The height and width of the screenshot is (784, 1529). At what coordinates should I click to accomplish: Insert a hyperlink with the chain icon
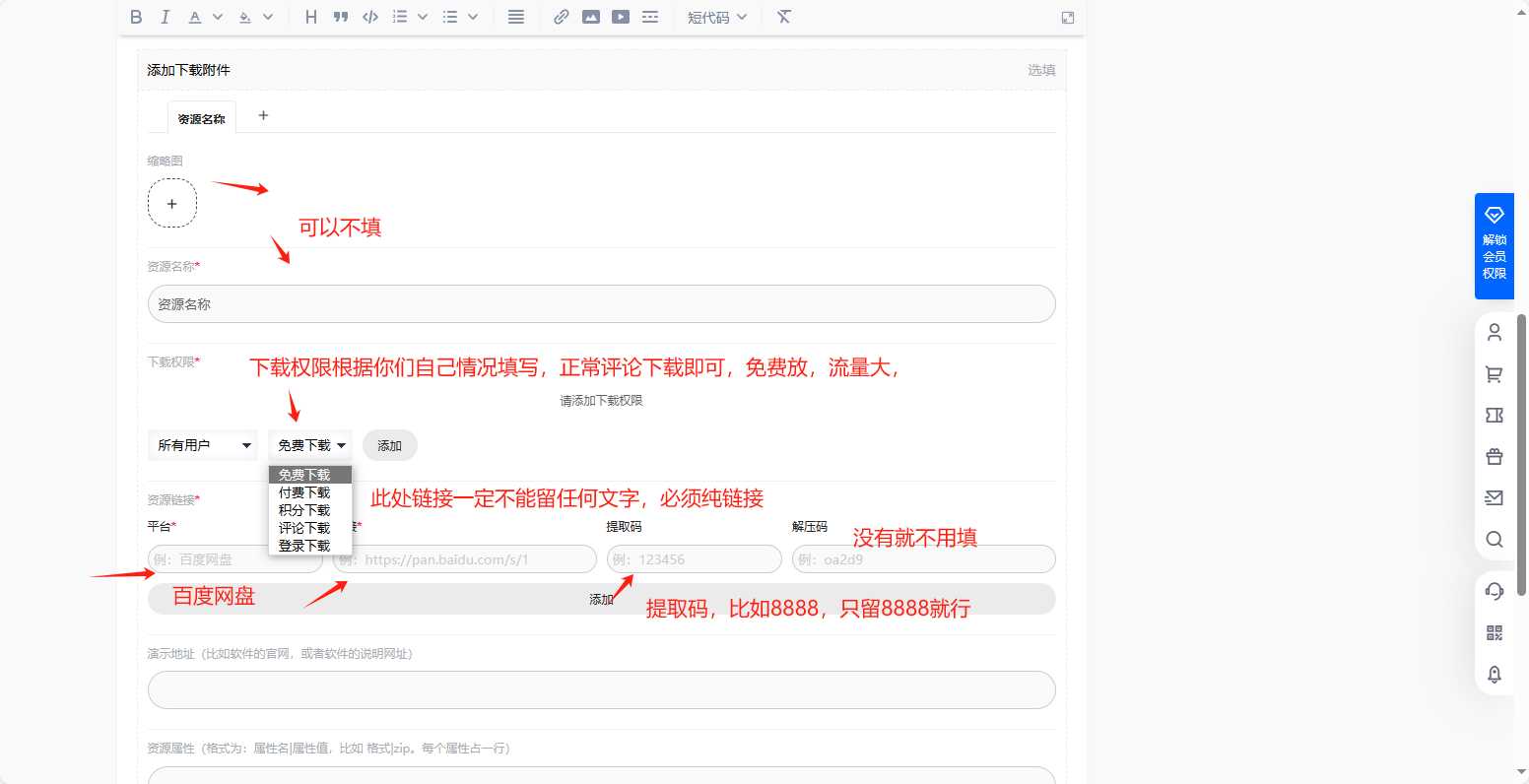pyautogui.click(x=562, y=17)
